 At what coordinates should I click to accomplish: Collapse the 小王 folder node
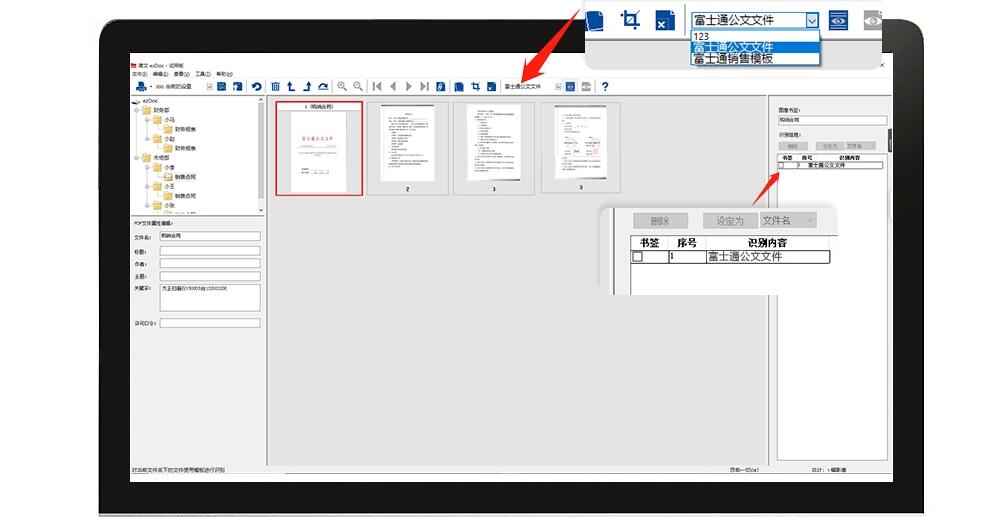147,186
